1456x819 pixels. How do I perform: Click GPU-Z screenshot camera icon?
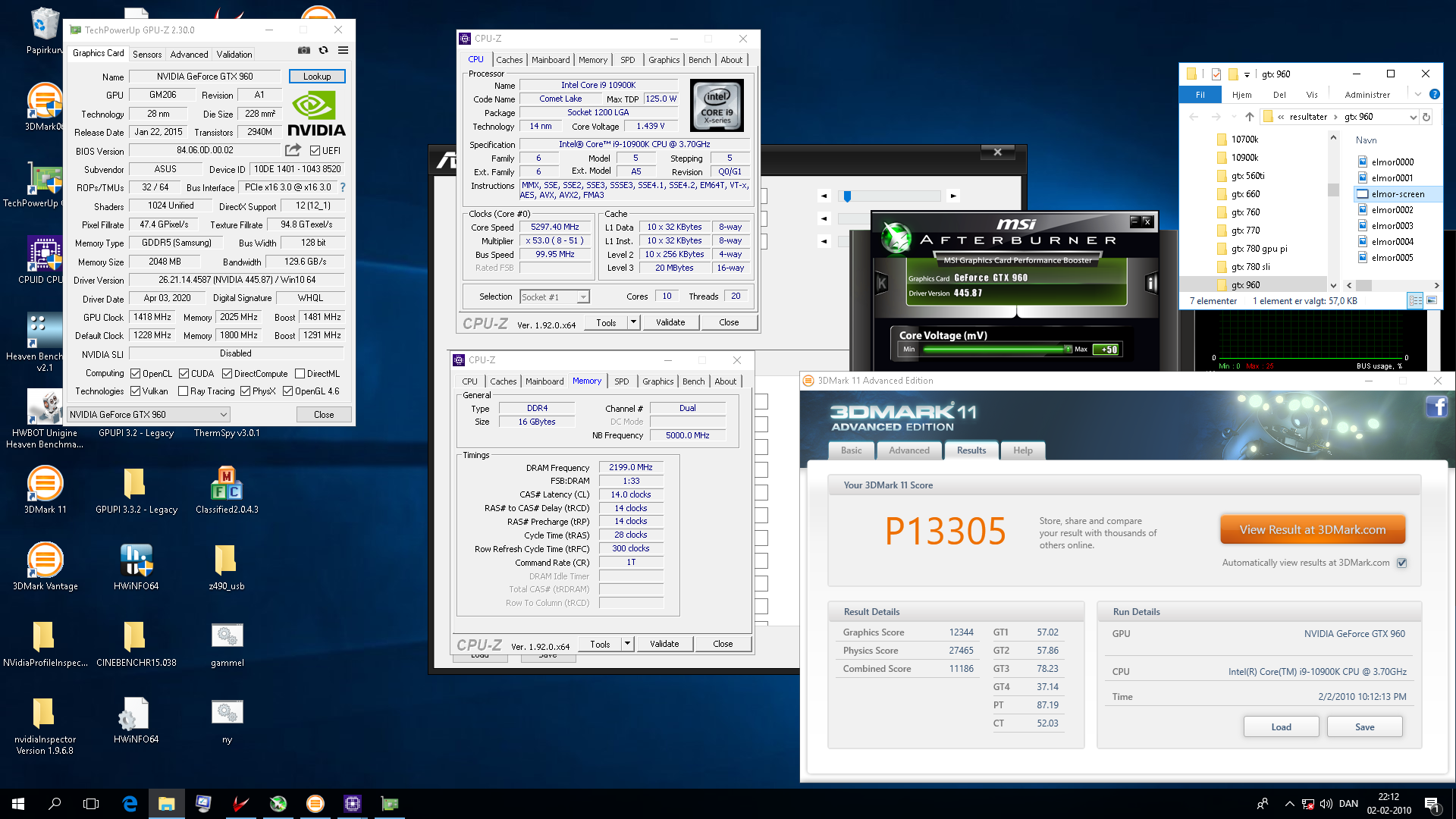(x=304, y=50)
